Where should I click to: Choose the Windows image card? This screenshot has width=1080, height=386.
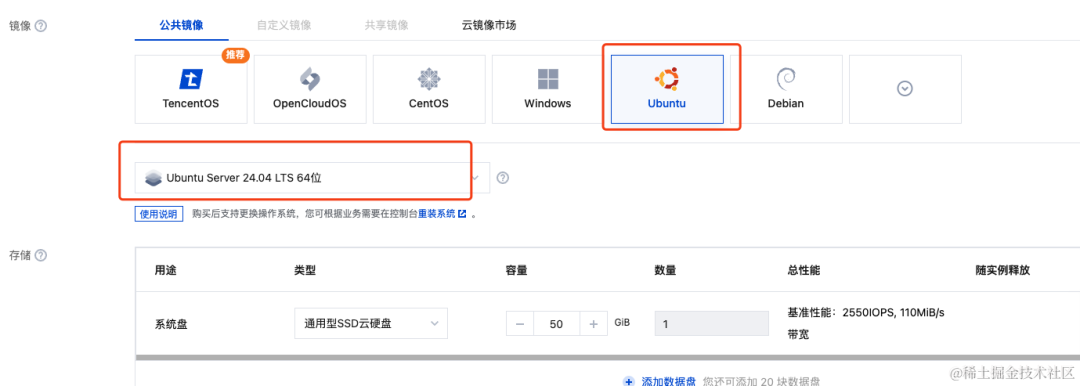[548, 90]
